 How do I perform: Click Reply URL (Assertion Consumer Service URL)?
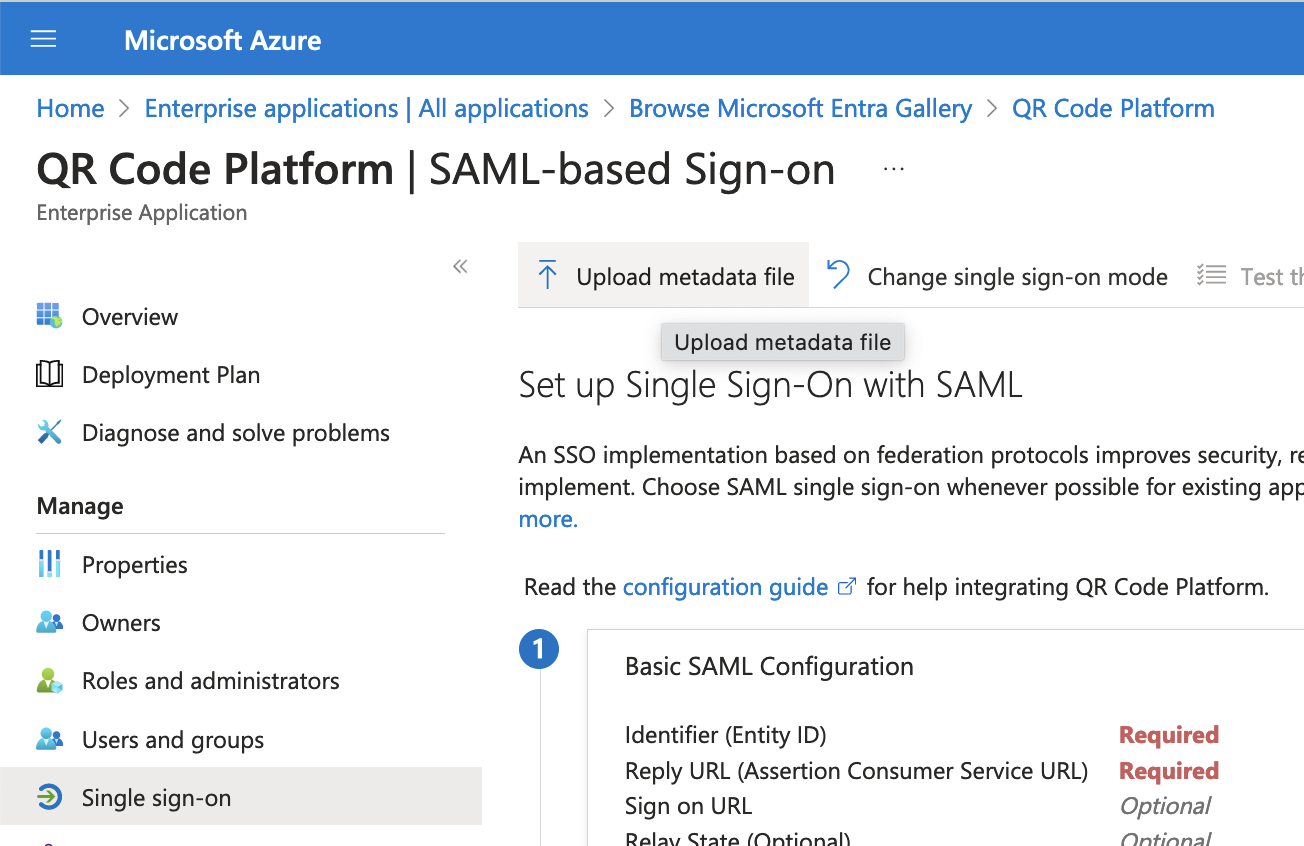point(856,771)
